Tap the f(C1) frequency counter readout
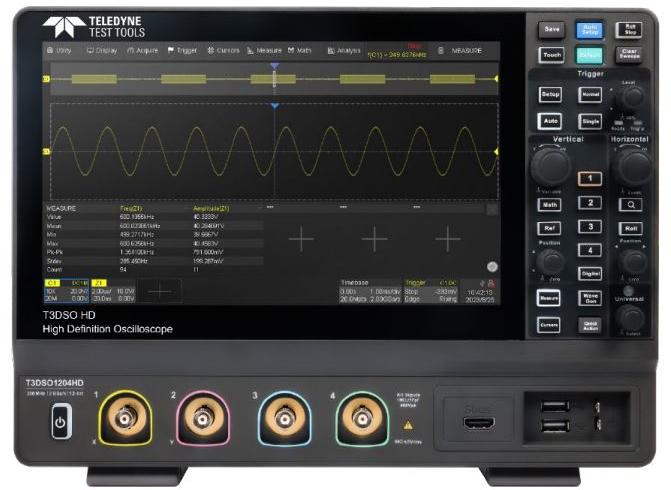Image resolution: width=671 pixels, height=490 pixels. pos(397,55)
